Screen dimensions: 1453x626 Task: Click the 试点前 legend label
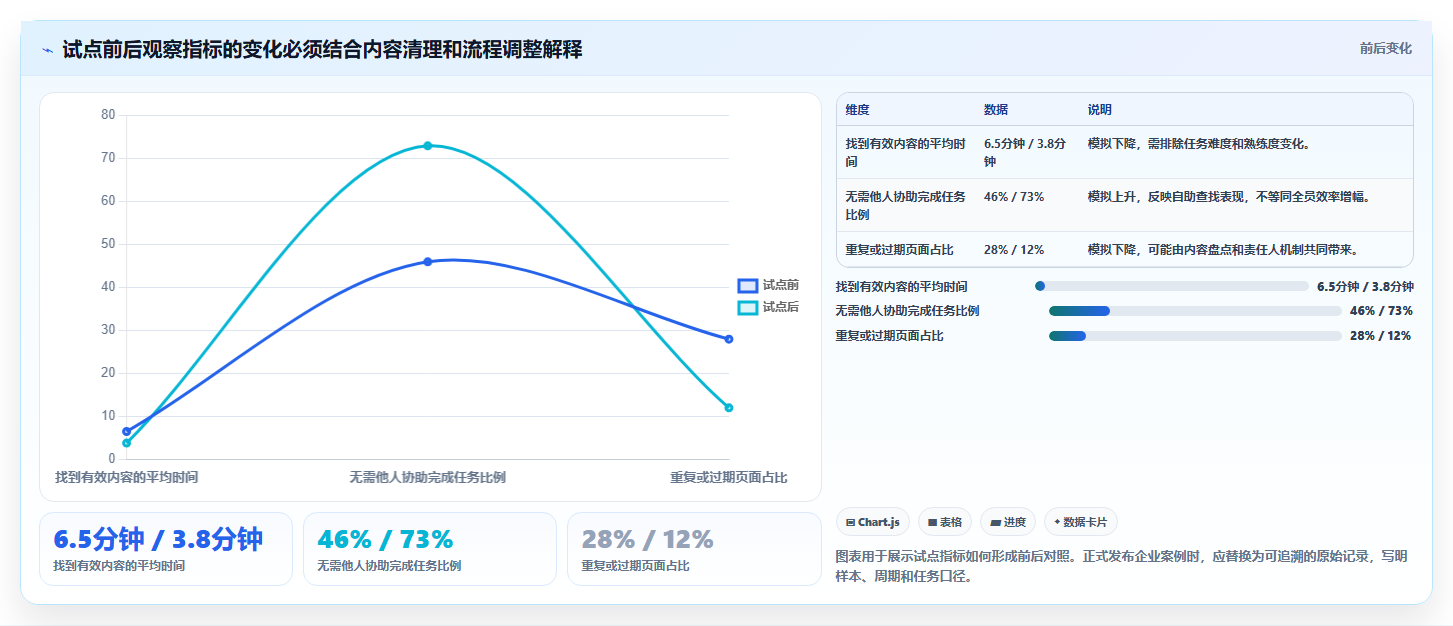coord(781,286)
